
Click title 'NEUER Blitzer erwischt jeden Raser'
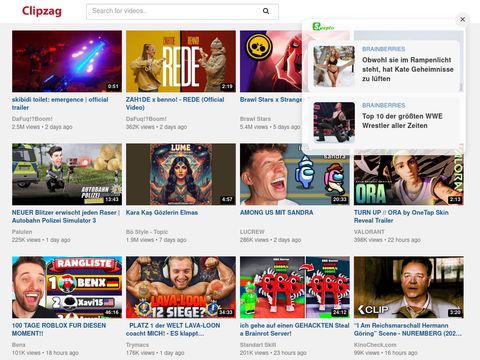point(66,216)
